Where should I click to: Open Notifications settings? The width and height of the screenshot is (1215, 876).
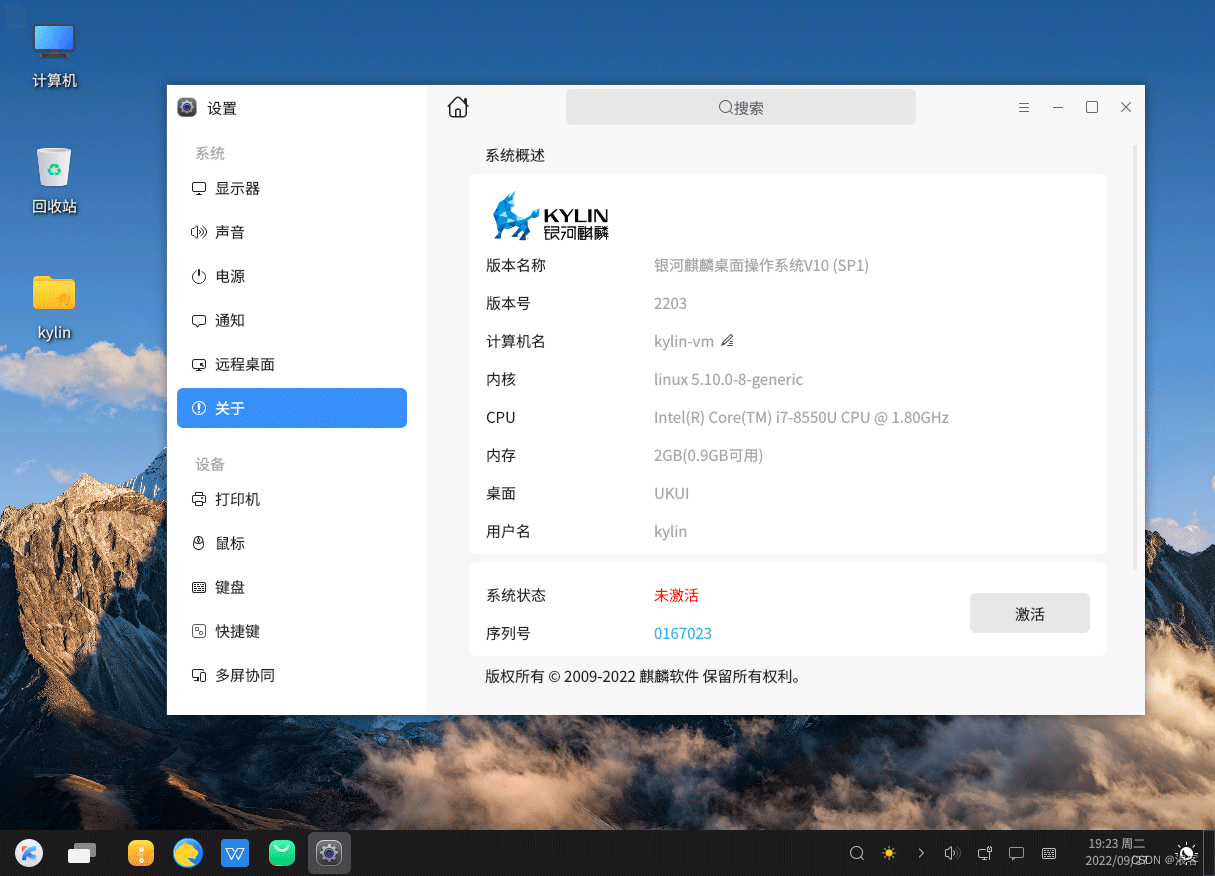(231, 320)
